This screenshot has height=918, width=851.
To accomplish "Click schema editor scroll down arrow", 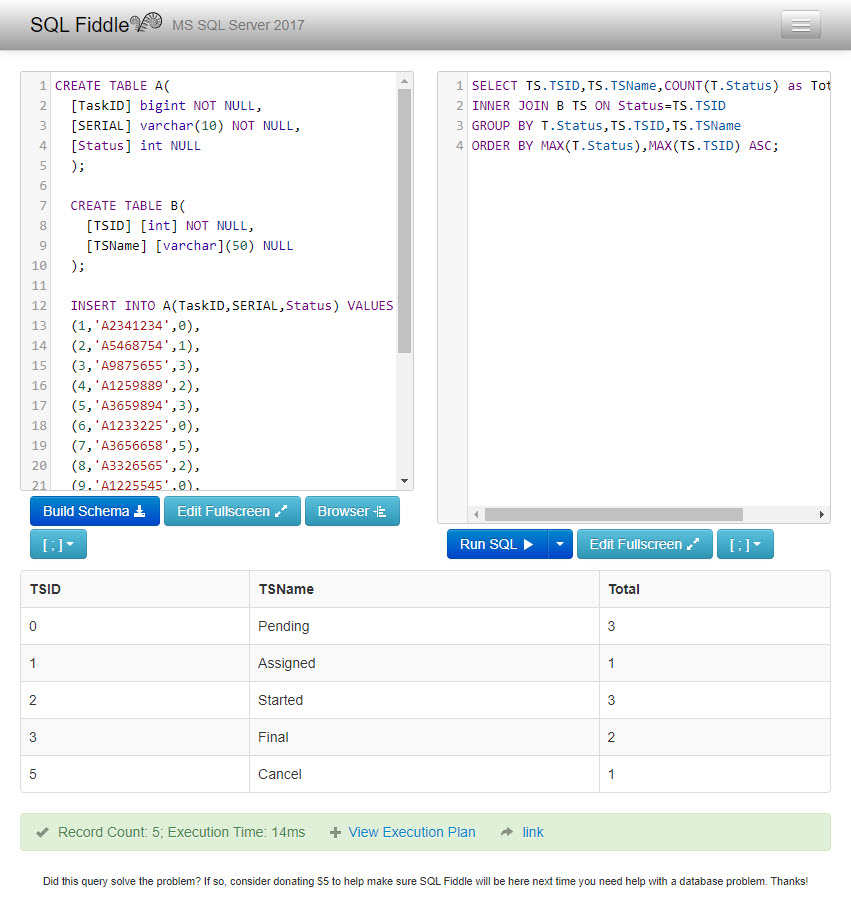I will (x=404, y=481).
